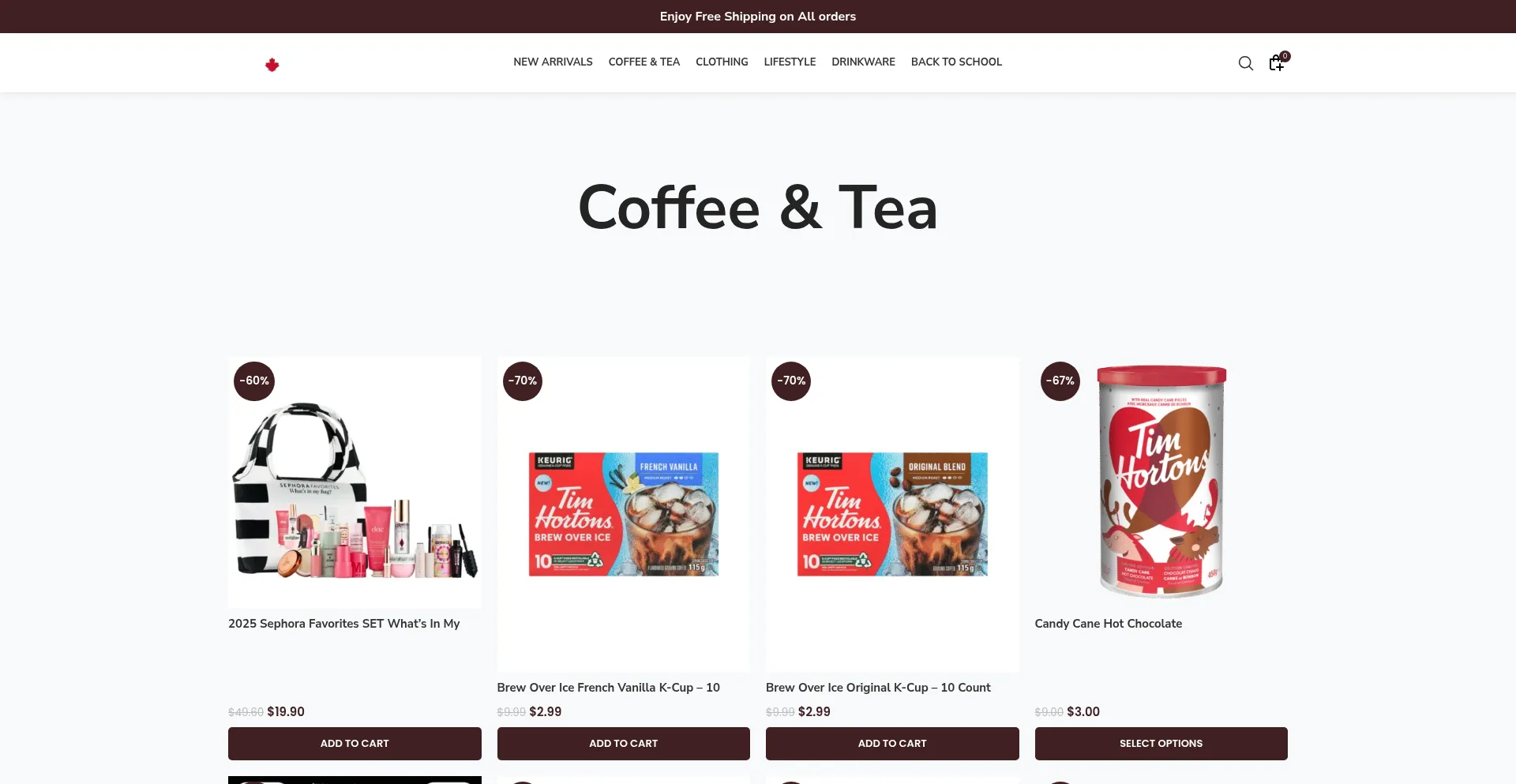Screen dimensions: 1516x784
Task: Go to the Coffee & Tea menu item
Action: 644,62
